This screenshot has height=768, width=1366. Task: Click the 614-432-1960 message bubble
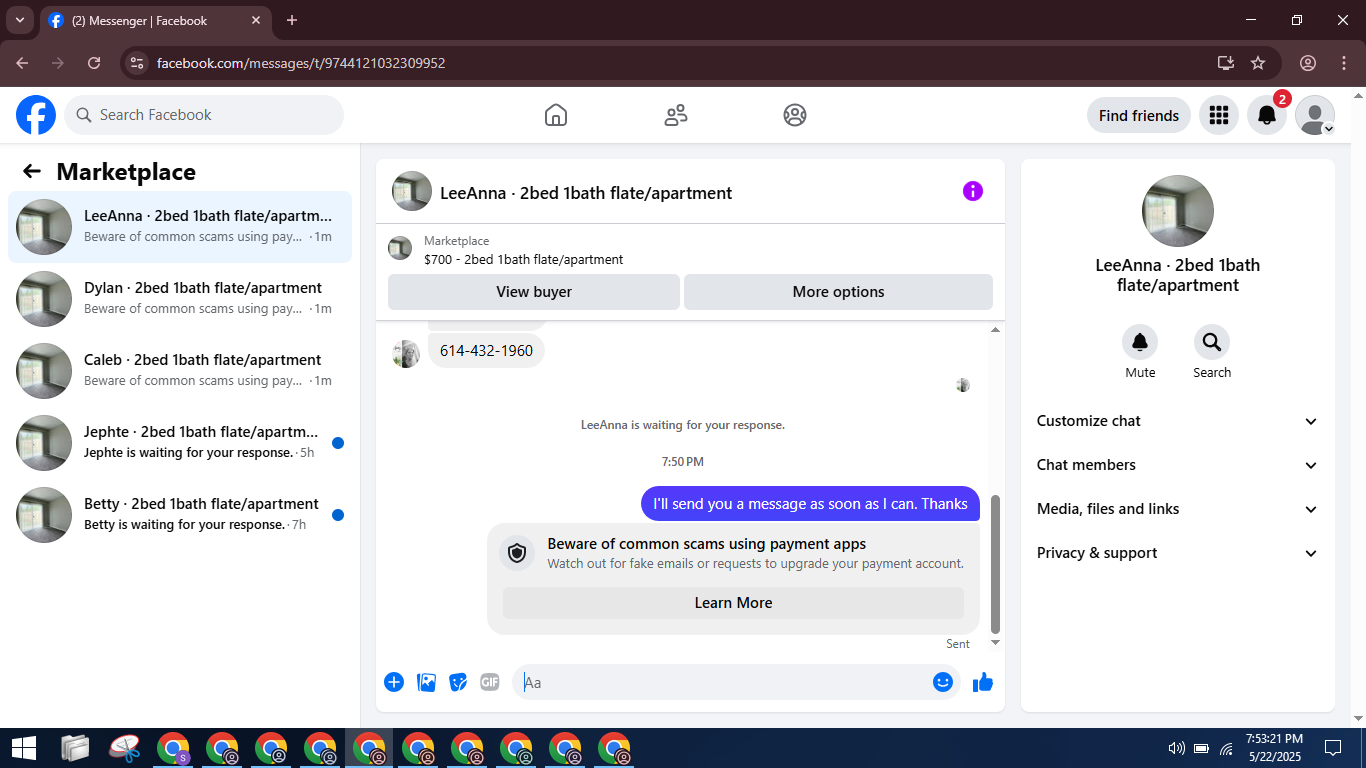pyautogui.click(x=486, y=351)
